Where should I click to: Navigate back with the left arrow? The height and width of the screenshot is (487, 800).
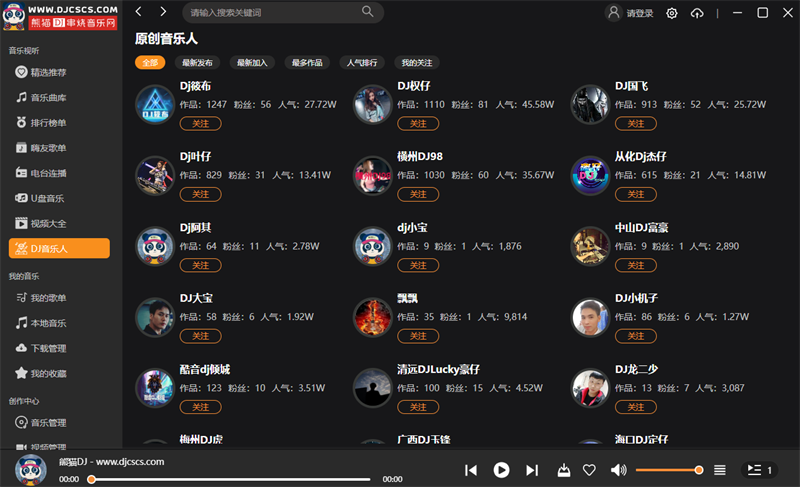click(x=138, y=12)
